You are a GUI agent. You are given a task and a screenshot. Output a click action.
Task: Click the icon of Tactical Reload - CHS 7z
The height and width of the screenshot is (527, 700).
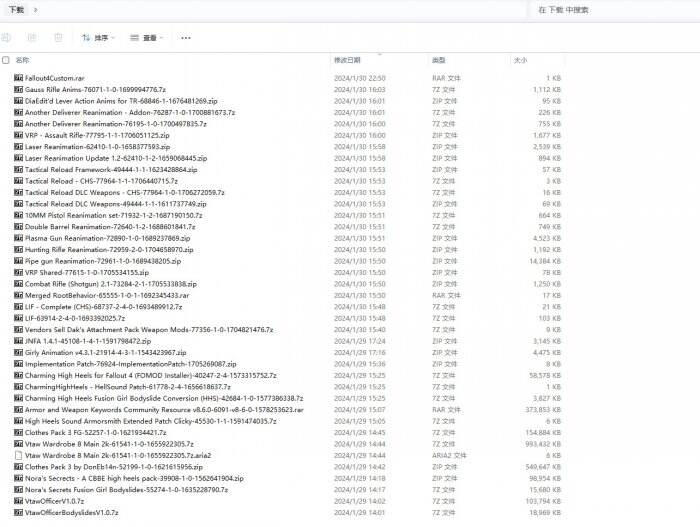pyautogui.click(x=18, y=181)
